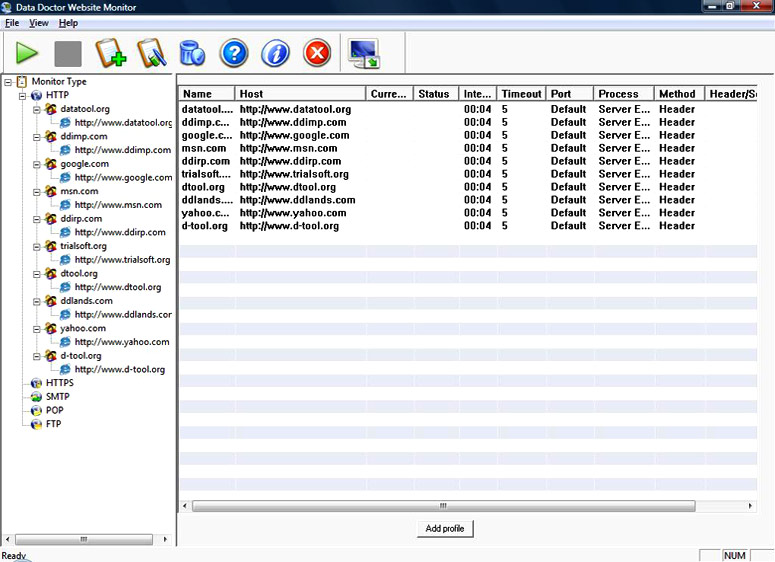
Task: Click the trialsoft.org site icon in tree
Action: (51, 246)
